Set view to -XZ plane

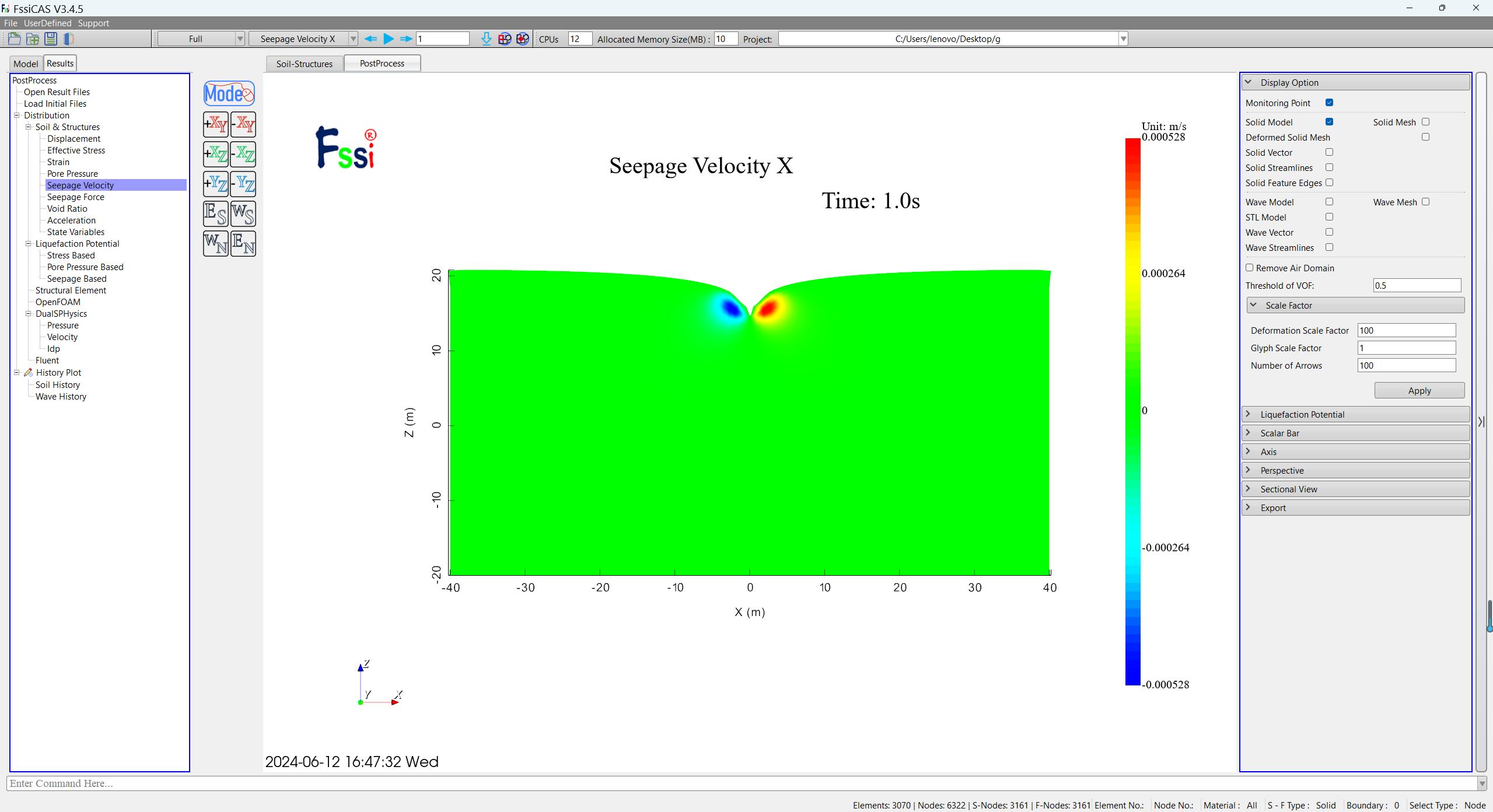tap(243, 154)
